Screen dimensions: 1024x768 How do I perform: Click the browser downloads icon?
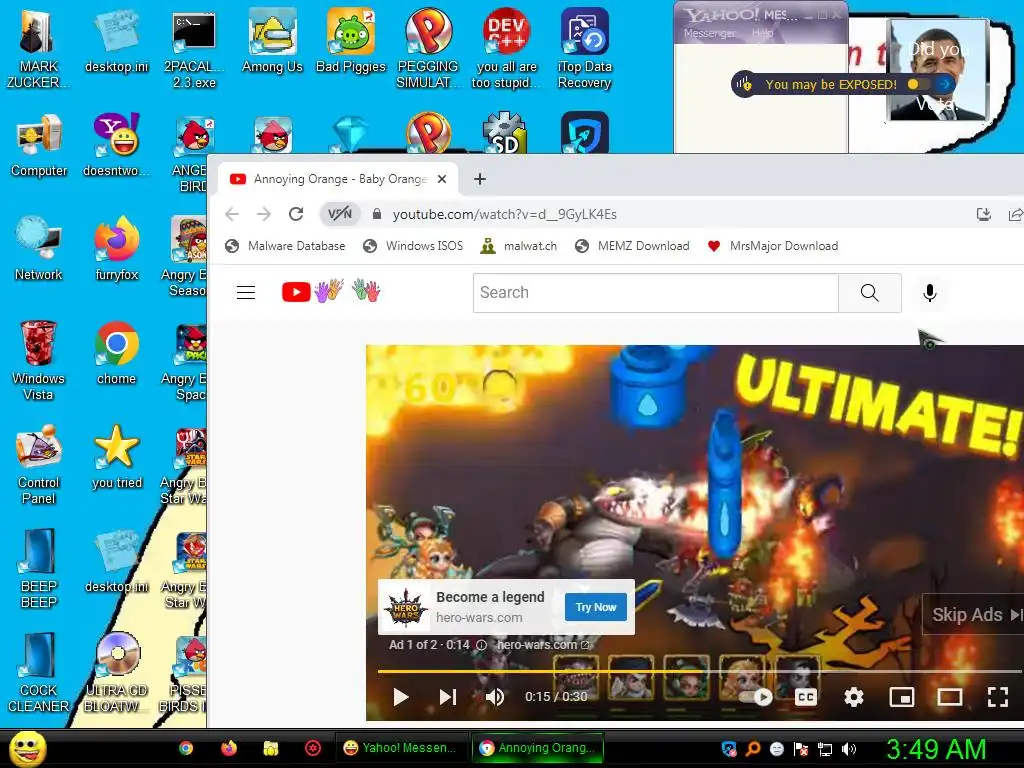pos(984,214)
